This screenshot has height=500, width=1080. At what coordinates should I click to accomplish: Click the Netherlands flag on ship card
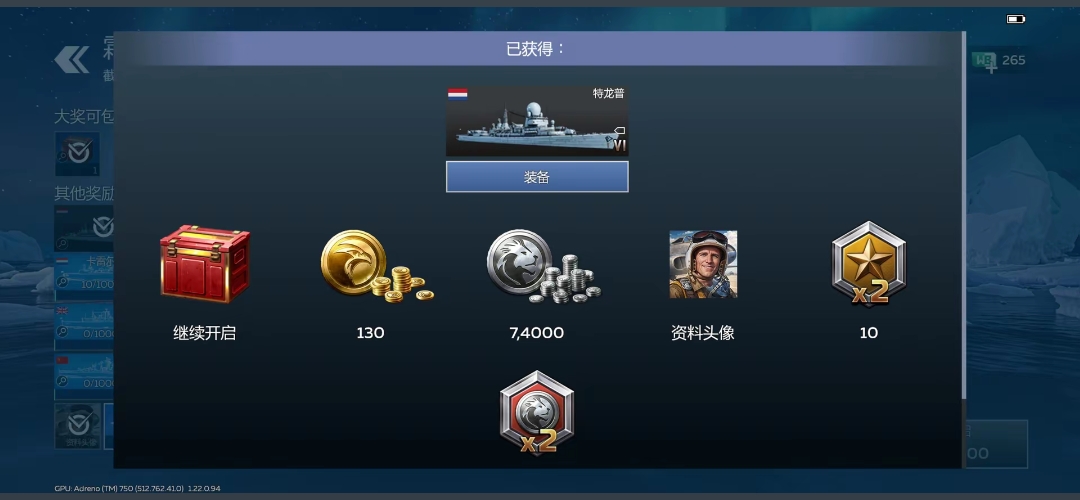tap(457, 94)
